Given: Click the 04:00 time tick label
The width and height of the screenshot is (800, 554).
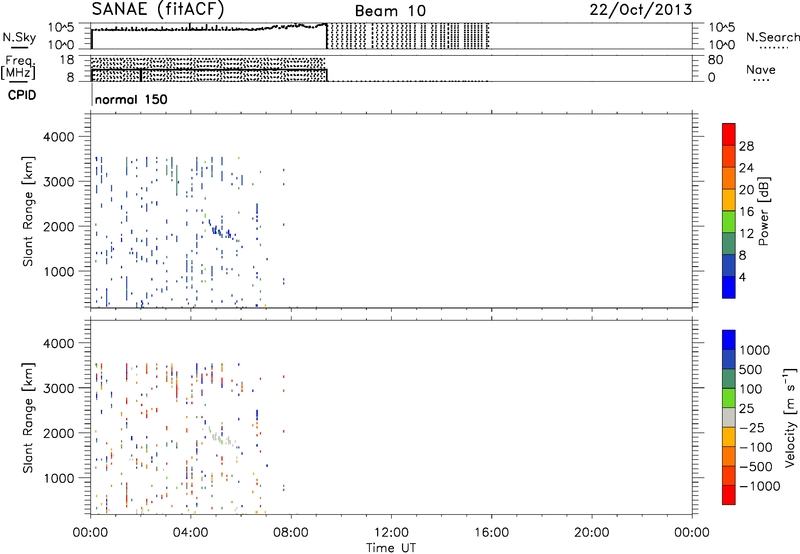Looking at the screenshot, I should 190,533.
